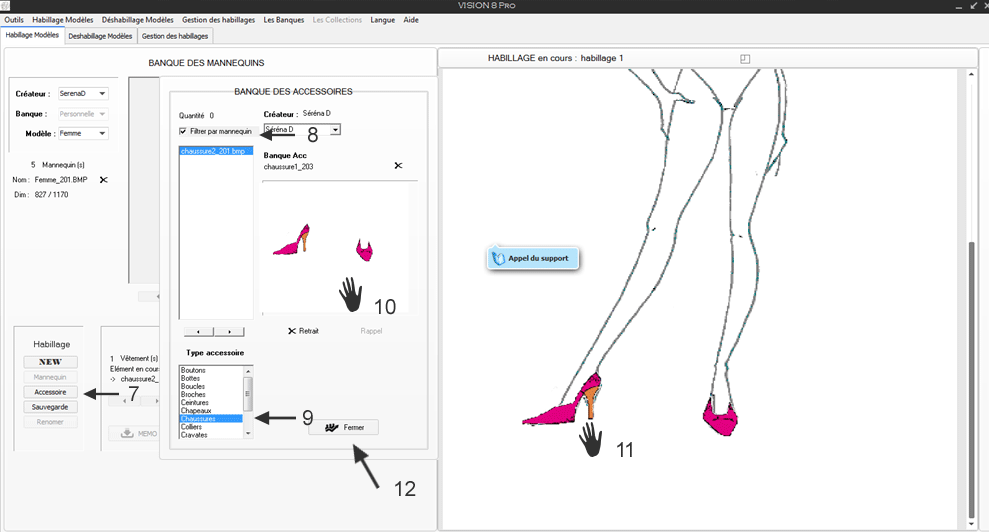The width and height of the screenshot is (989, 532).
Task: Uncheck Filtrer par mannequin checkbox
Action: 183,131
